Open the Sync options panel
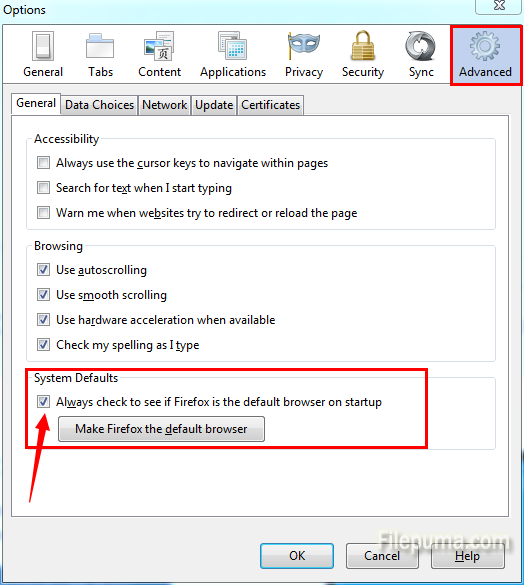Viewport: 524px width, 585px height. click(x=421, y=54)
